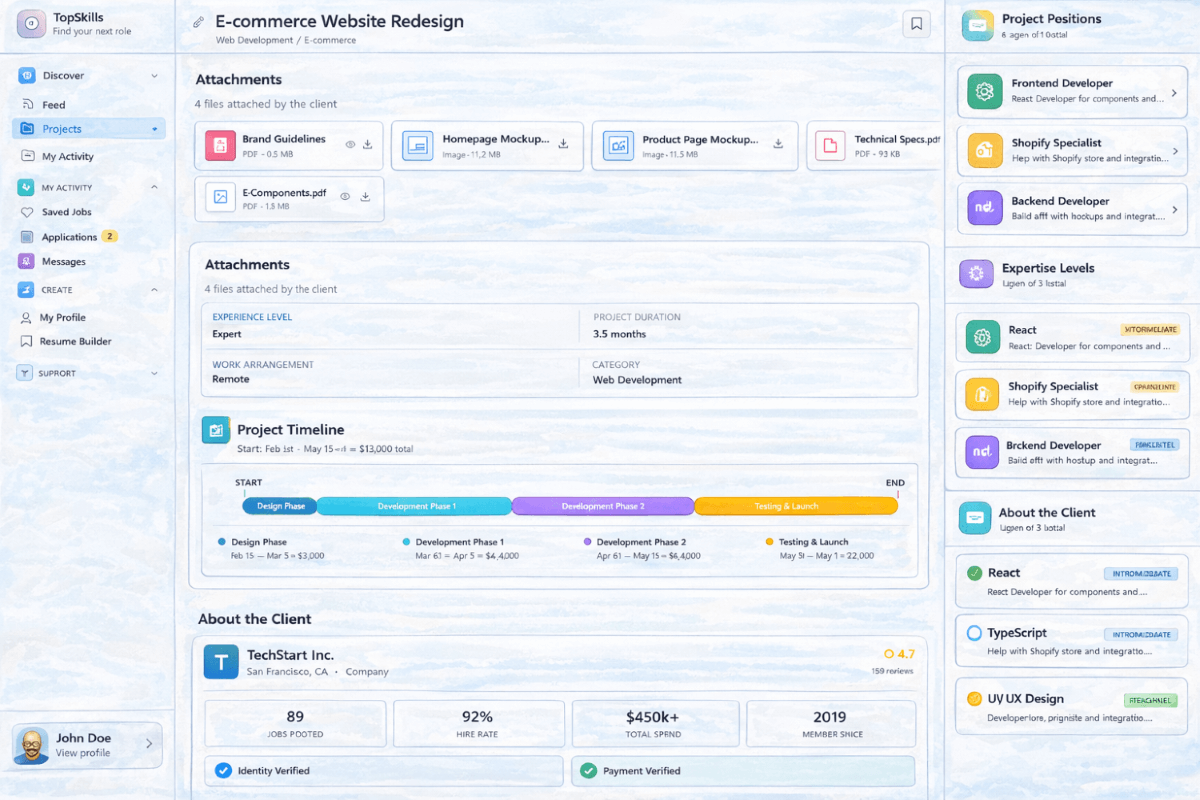Bookmark the E-commerce Website Redesign project
The width and height of the screenshot is (1200, 800).
pos(916,23)
